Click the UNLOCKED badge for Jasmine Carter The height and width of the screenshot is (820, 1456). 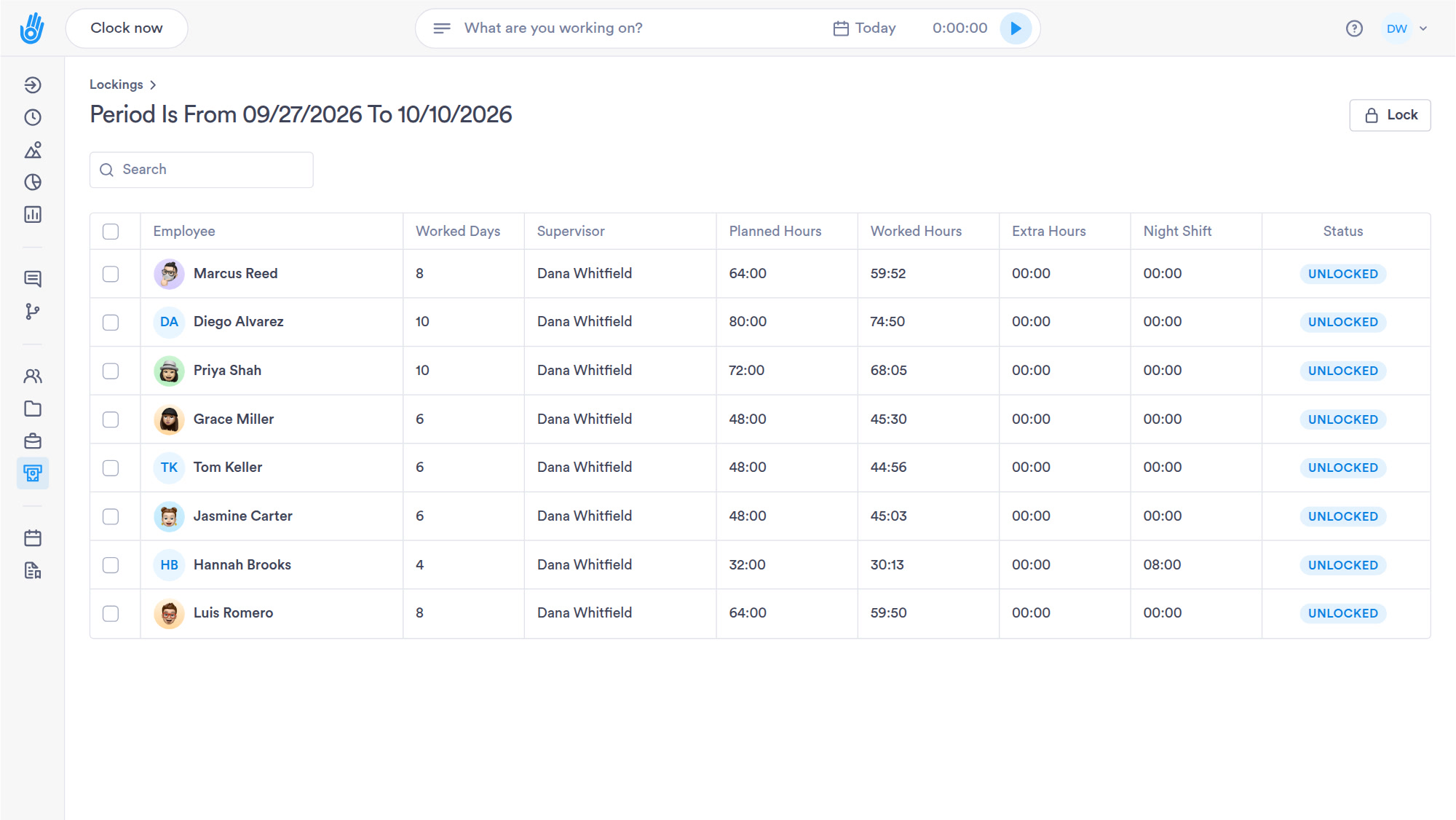click(x=1343, y=516)
